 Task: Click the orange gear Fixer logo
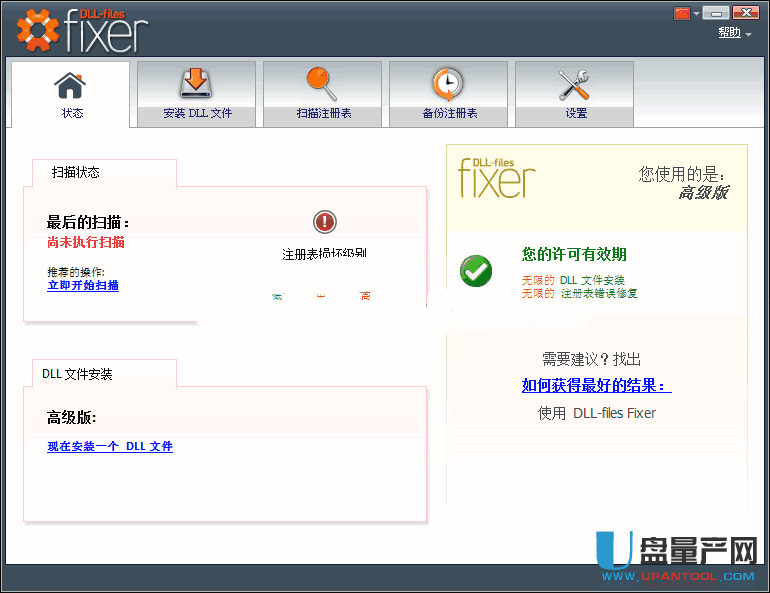pos(38,30)
